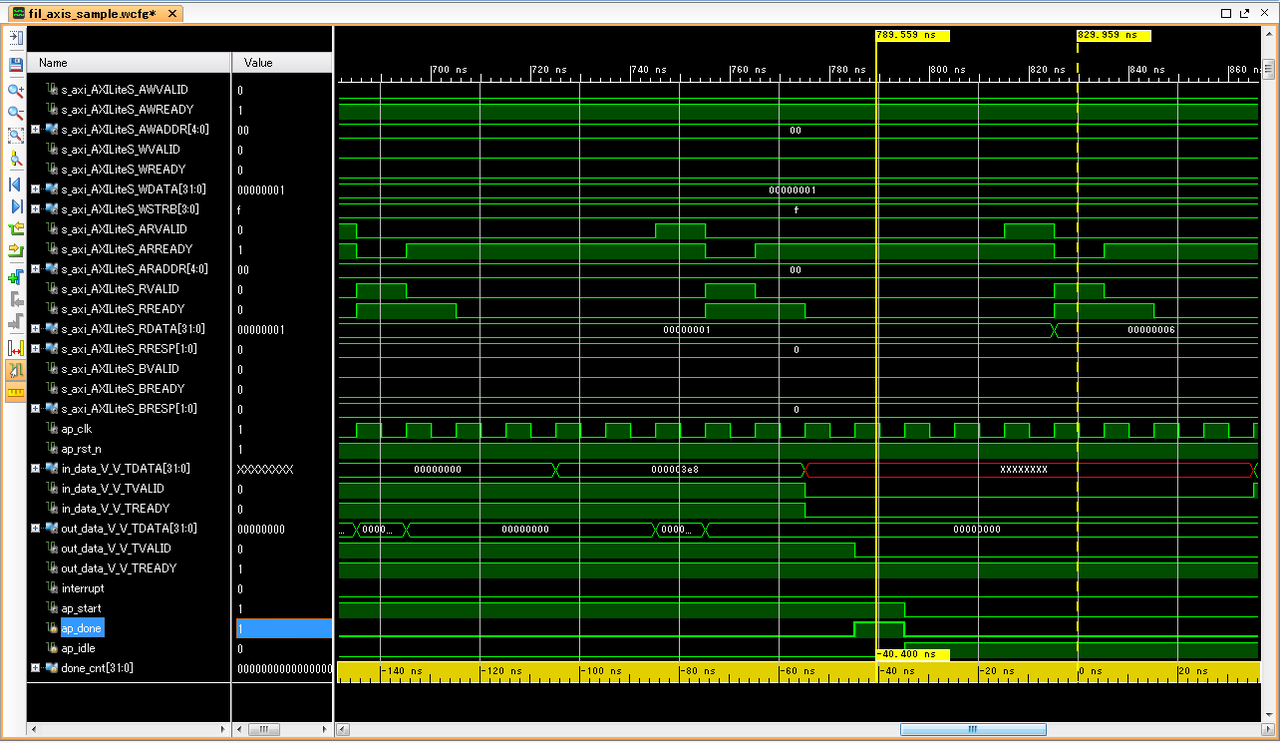
Task: Select the s_axi_AXILiteS_RREADY signal
Action: [123, 310]
